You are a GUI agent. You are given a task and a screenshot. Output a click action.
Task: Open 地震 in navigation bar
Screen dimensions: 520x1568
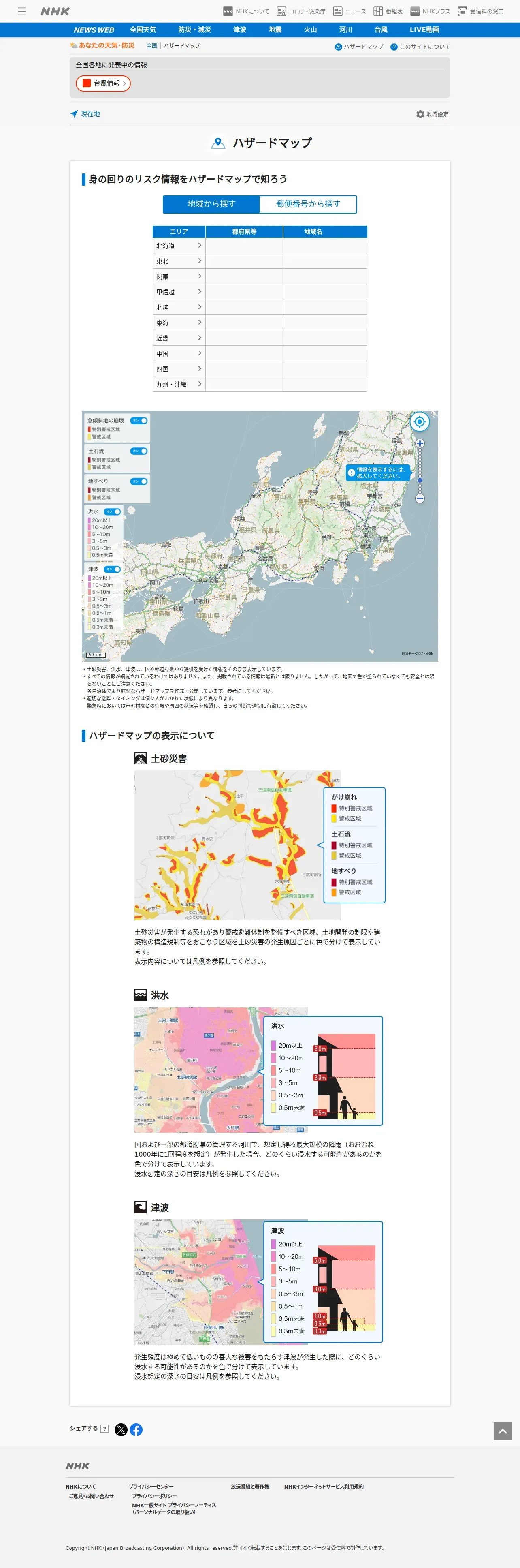275,30
